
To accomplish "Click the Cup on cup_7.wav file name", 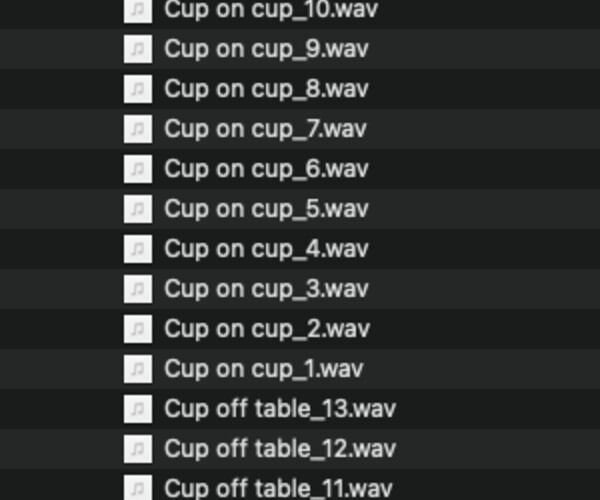I will [266, 129].
